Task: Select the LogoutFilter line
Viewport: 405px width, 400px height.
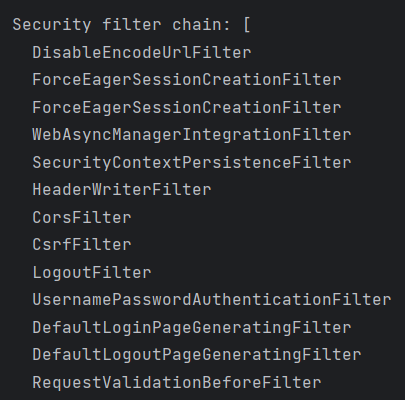Action: [92, 273]
